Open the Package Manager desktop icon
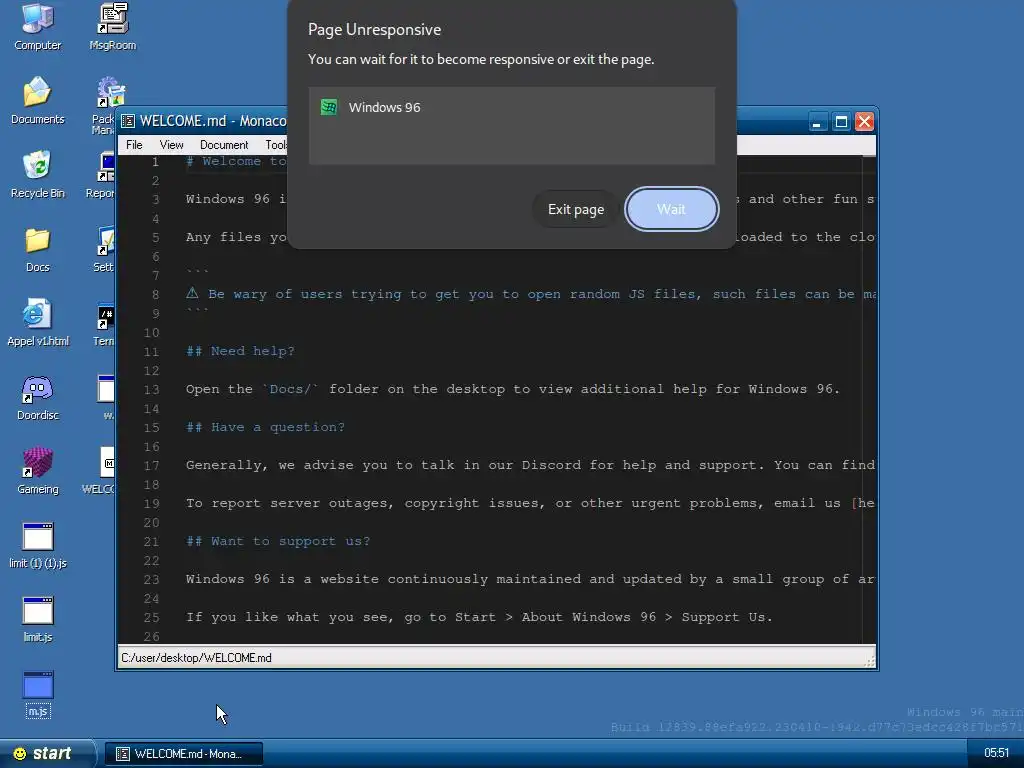 104,104
